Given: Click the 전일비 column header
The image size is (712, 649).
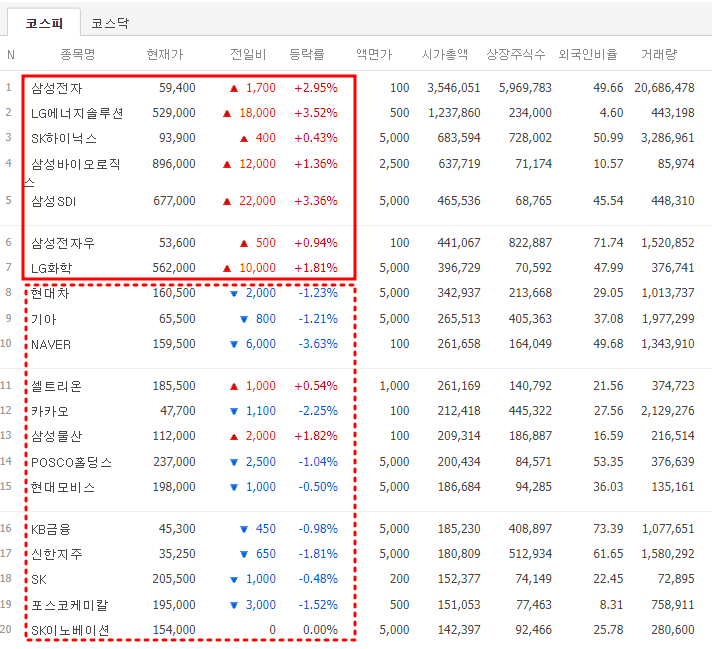Looking at the screenshot, I should [x=248, y=54].
